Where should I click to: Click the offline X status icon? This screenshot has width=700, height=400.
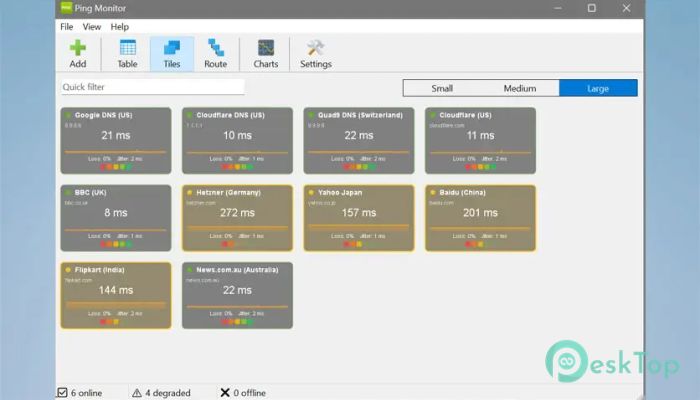coord(225,393)
